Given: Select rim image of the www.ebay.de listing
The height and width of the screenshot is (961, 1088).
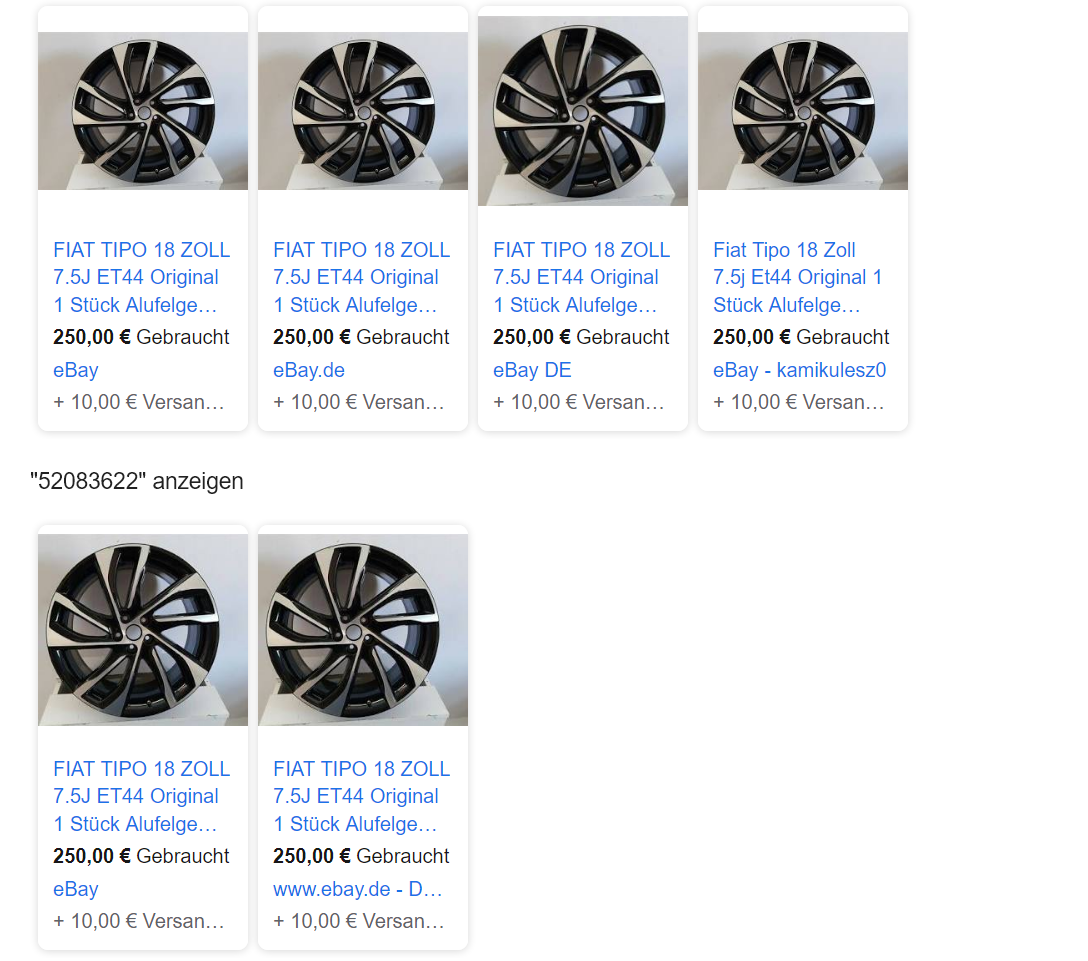Looking at the screenshot, I should tap(362, 630).
